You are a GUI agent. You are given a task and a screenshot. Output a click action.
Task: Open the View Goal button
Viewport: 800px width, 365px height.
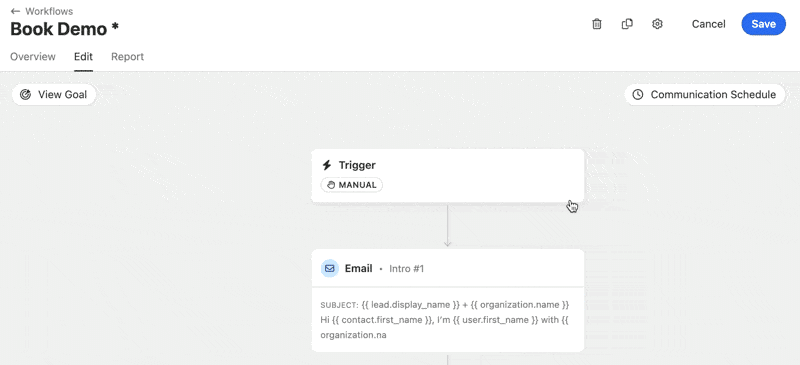click(54, 94)
